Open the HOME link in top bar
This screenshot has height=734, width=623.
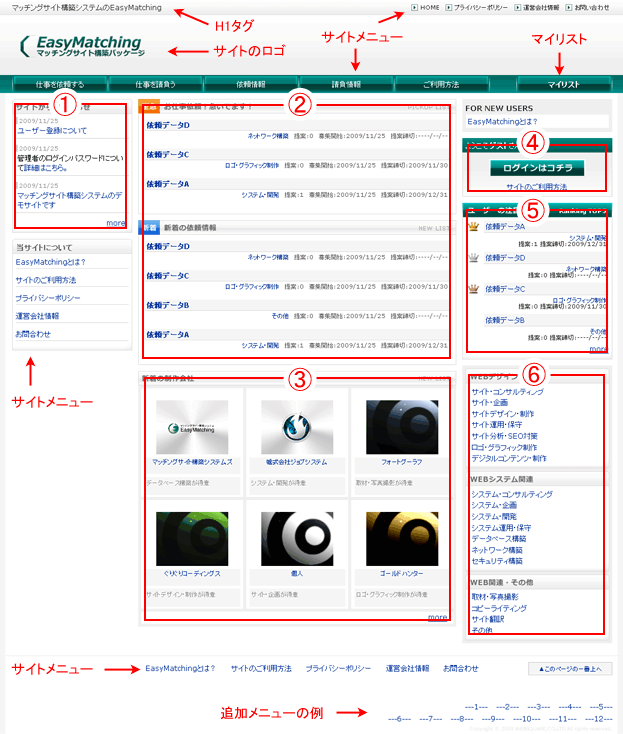click(427, 7)
